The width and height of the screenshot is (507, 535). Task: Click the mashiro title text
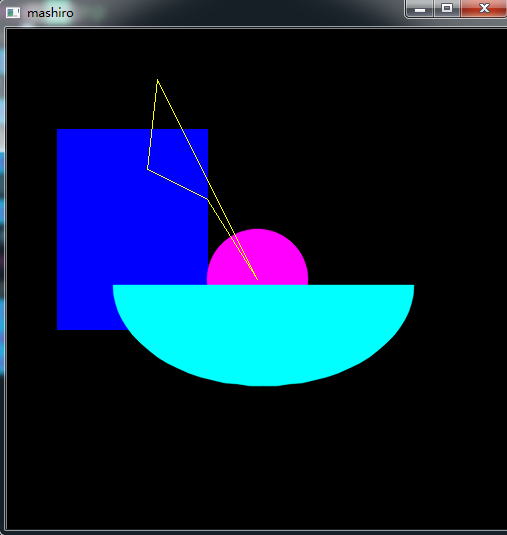click(50, 13)
